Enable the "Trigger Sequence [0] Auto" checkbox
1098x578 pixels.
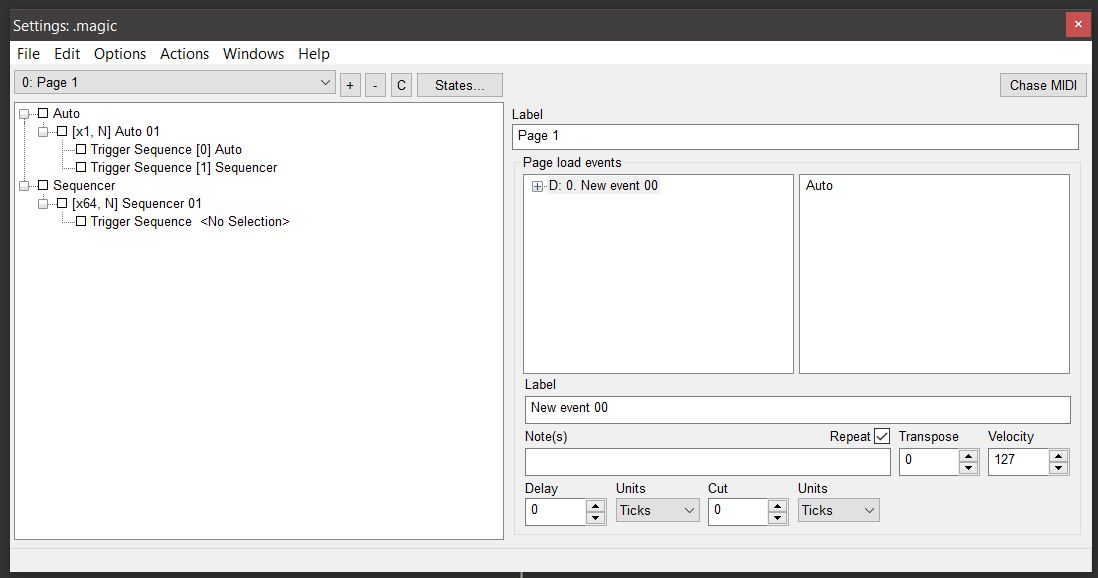[x=80, y=149]
